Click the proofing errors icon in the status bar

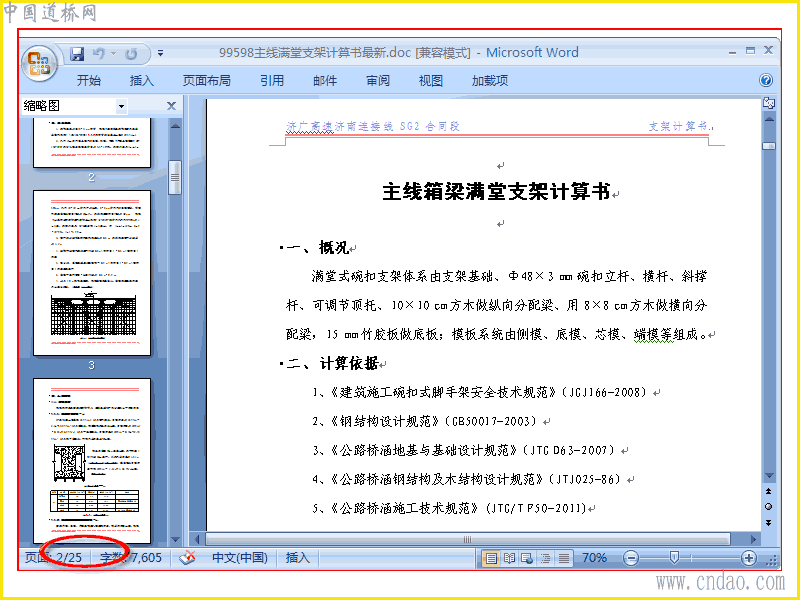[x=187, y=558]
